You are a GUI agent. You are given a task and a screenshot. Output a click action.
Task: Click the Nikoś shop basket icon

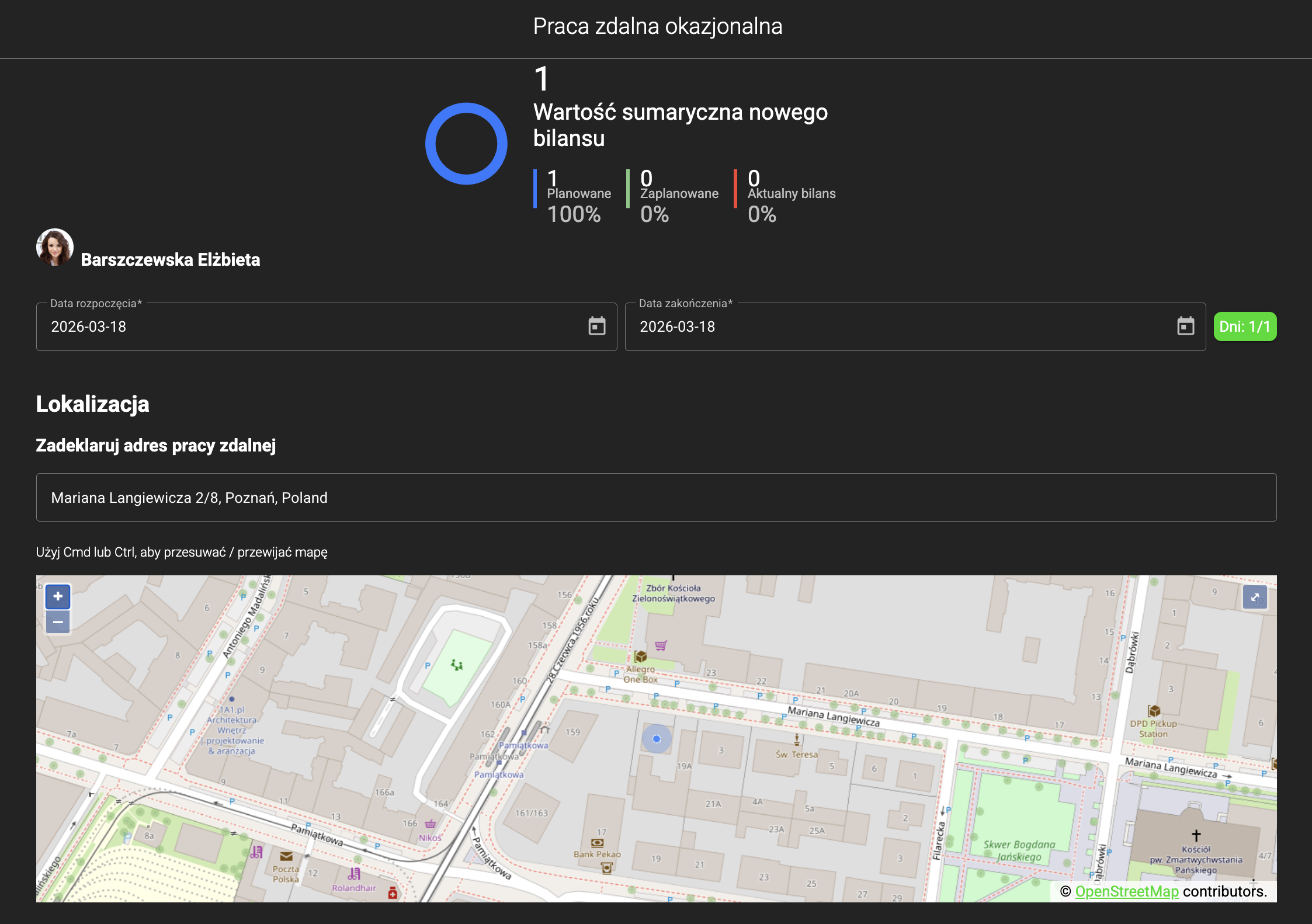click(x=431, y=824)
